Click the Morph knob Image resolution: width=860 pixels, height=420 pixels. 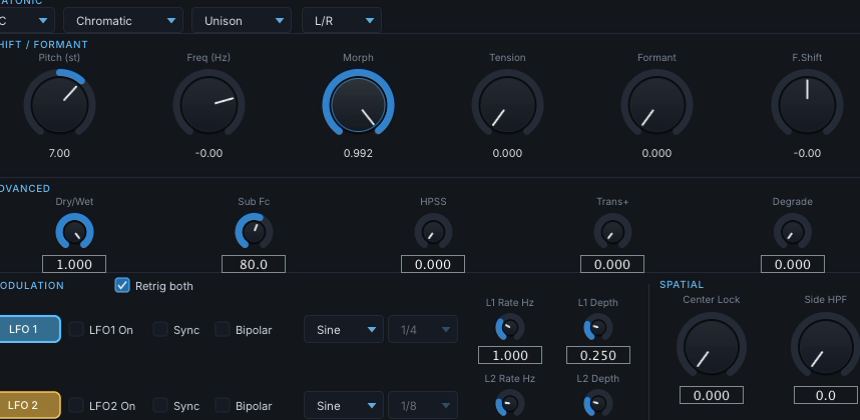358,104
